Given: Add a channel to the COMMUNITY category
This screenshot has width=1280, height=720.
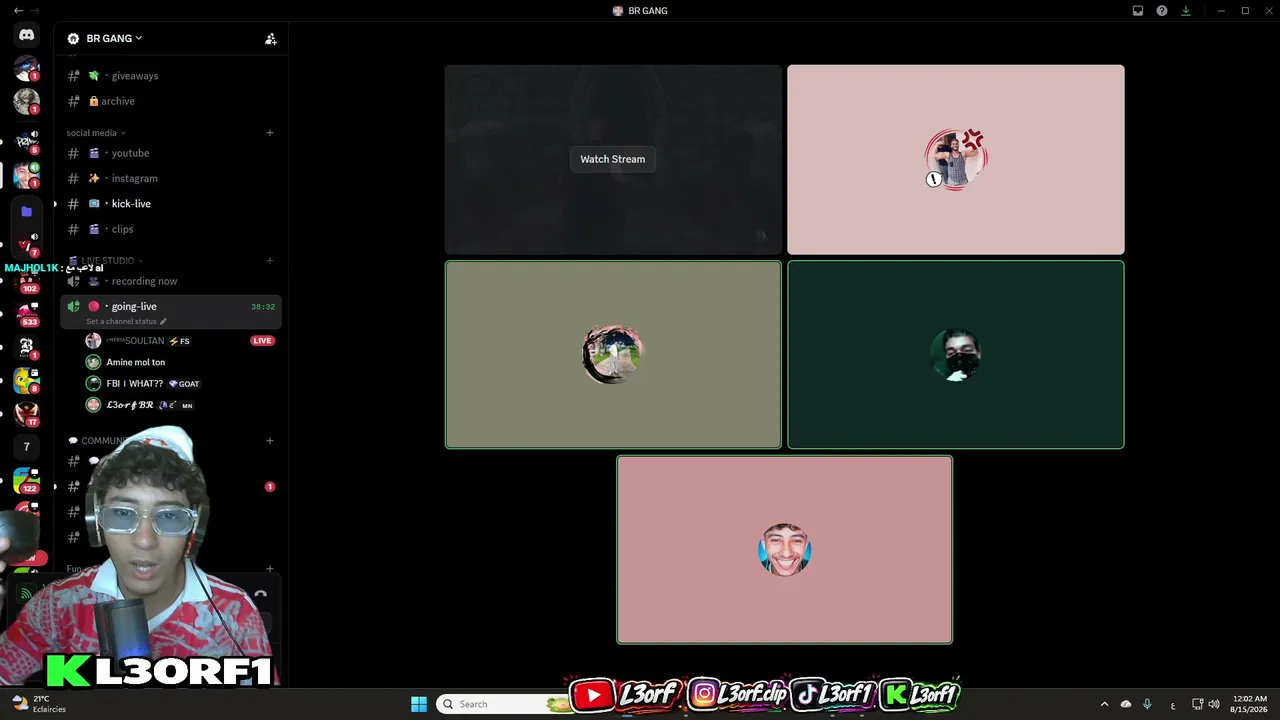Looking at the screenshot, I should point(270,441).
